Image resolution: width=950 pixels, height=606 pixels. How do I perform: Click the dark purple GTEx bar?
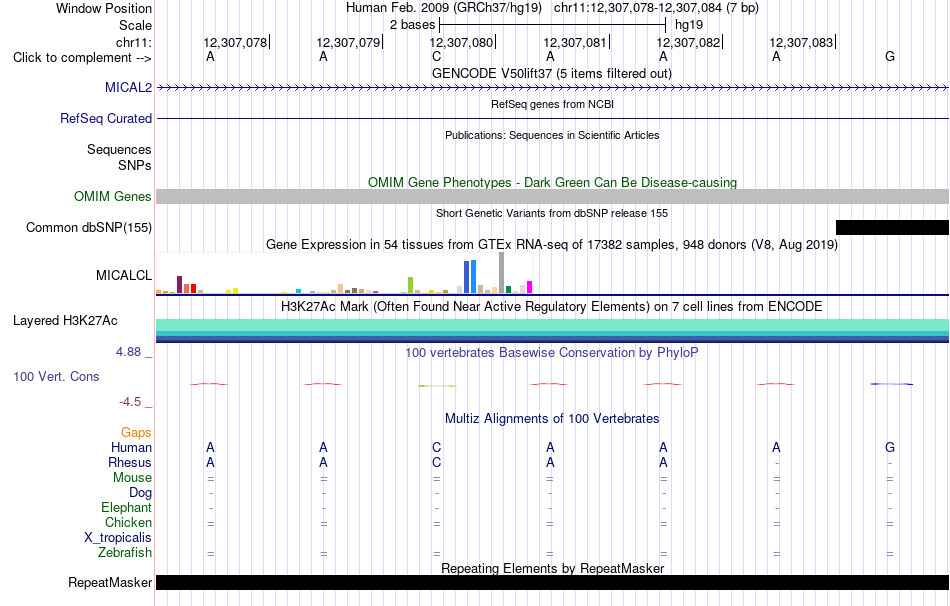coord(179,284)
